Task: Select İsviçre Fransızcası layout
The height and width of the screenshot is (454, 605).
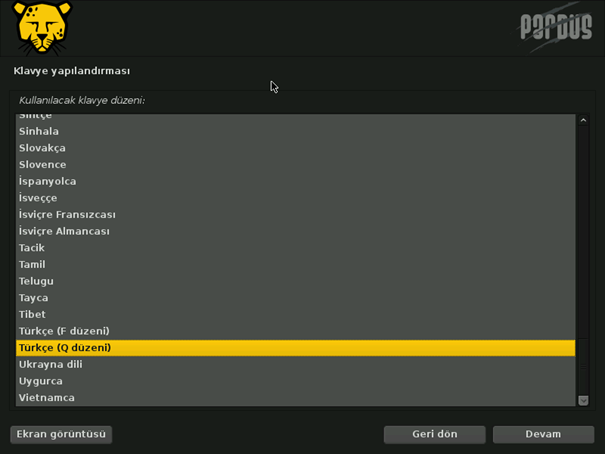Action: (67, 215)
